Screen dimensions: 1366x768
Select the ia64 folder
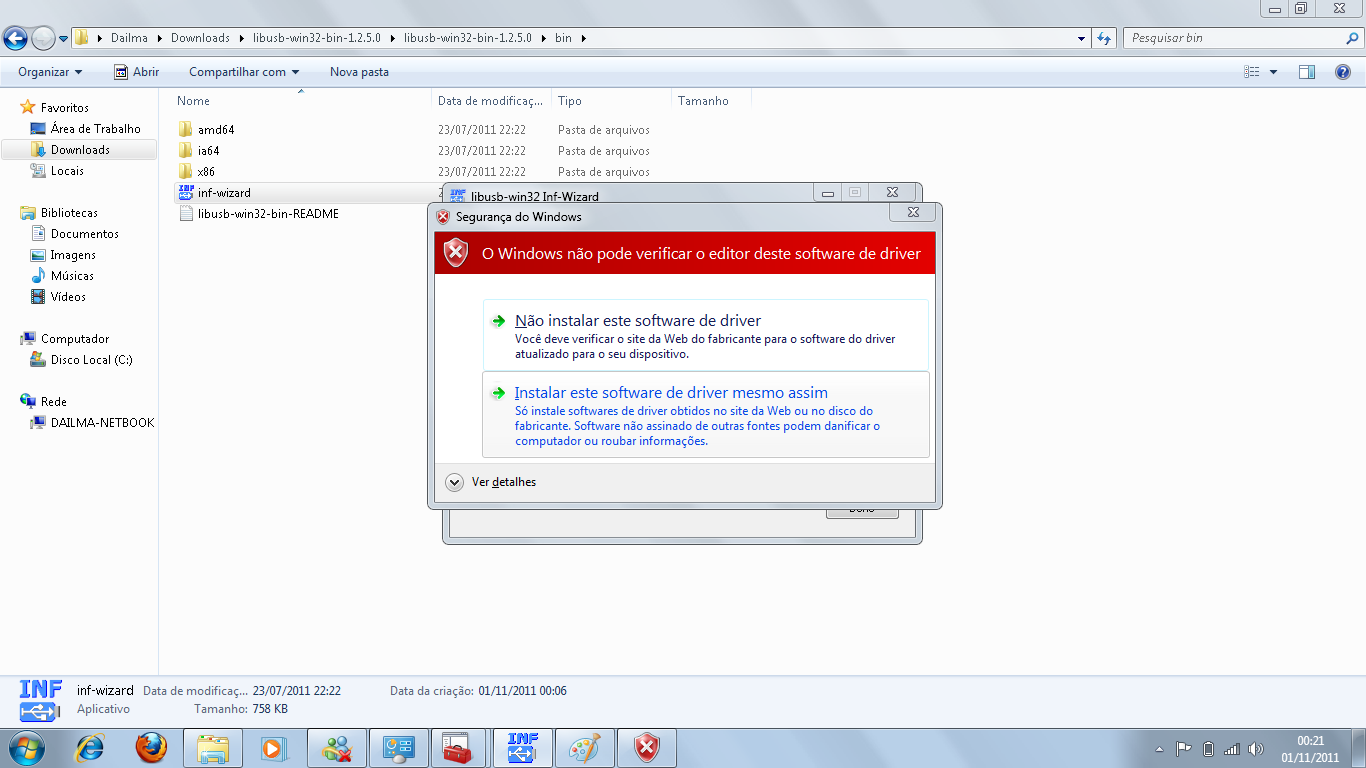coord(208,151)
